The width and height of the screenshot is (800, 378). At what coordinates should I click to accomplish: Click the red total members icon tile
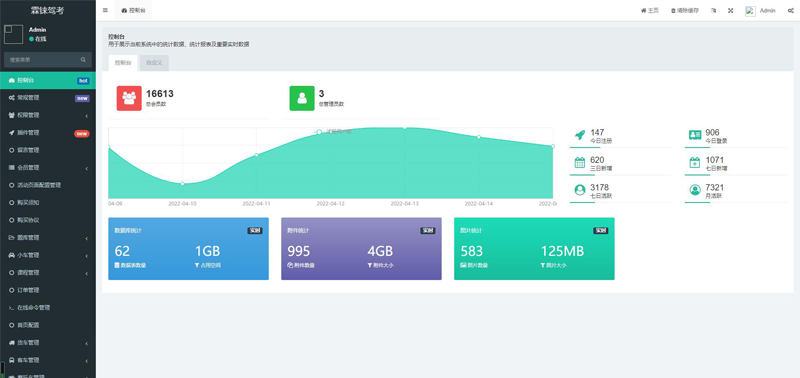129,98
